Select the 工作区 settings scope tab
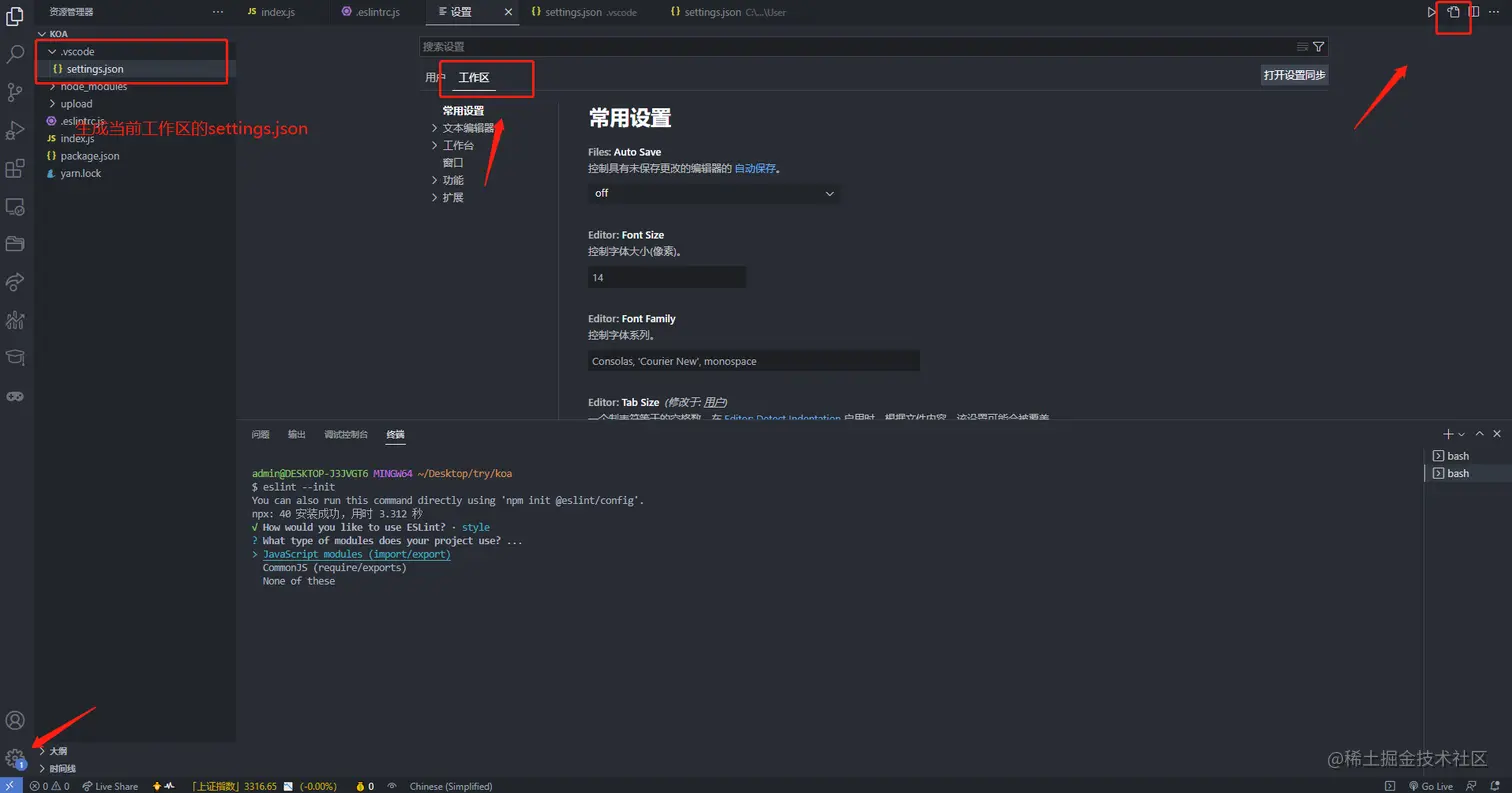 pyautogui.click(x=474, y=77)
